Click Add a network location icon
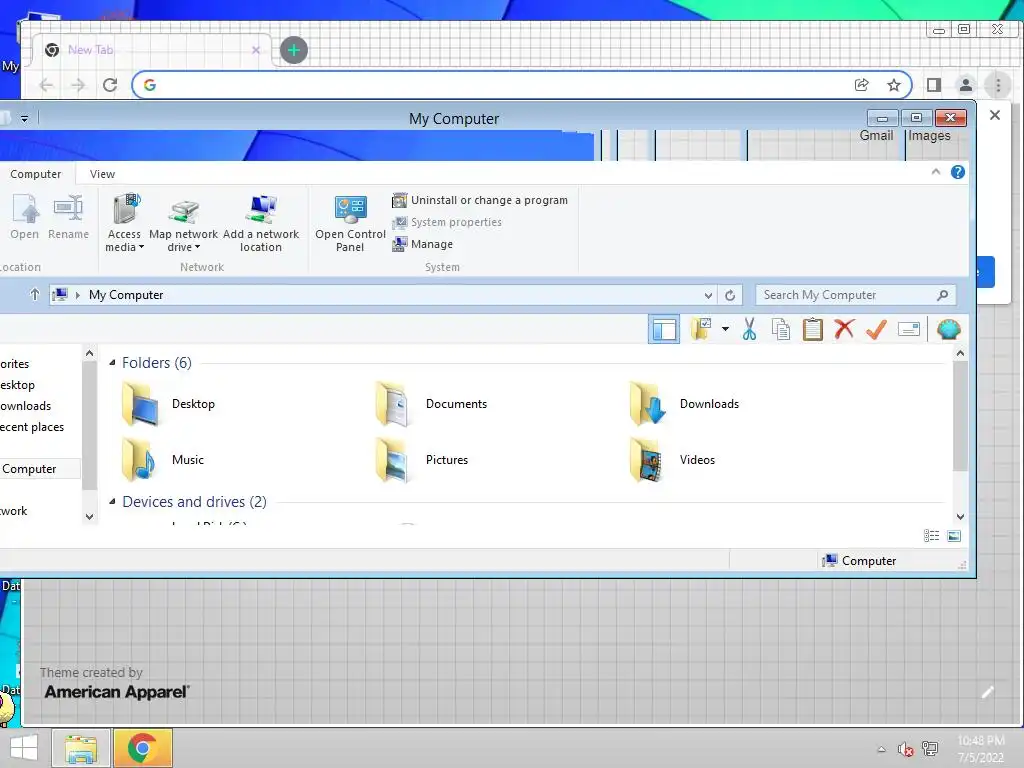The image size is (1024, 768). coord(261,223)
